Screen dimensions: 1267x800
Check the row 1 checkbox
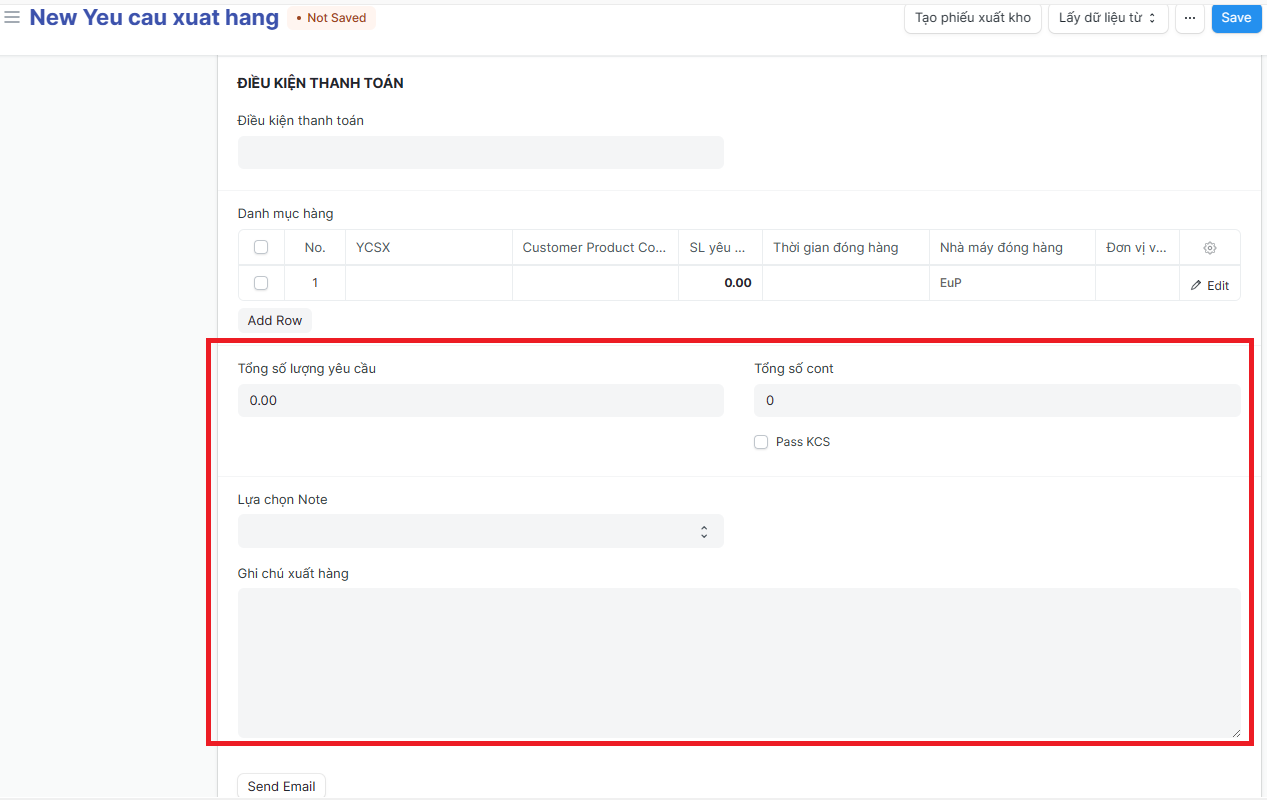pyautogui.click(x=261, y=283)
